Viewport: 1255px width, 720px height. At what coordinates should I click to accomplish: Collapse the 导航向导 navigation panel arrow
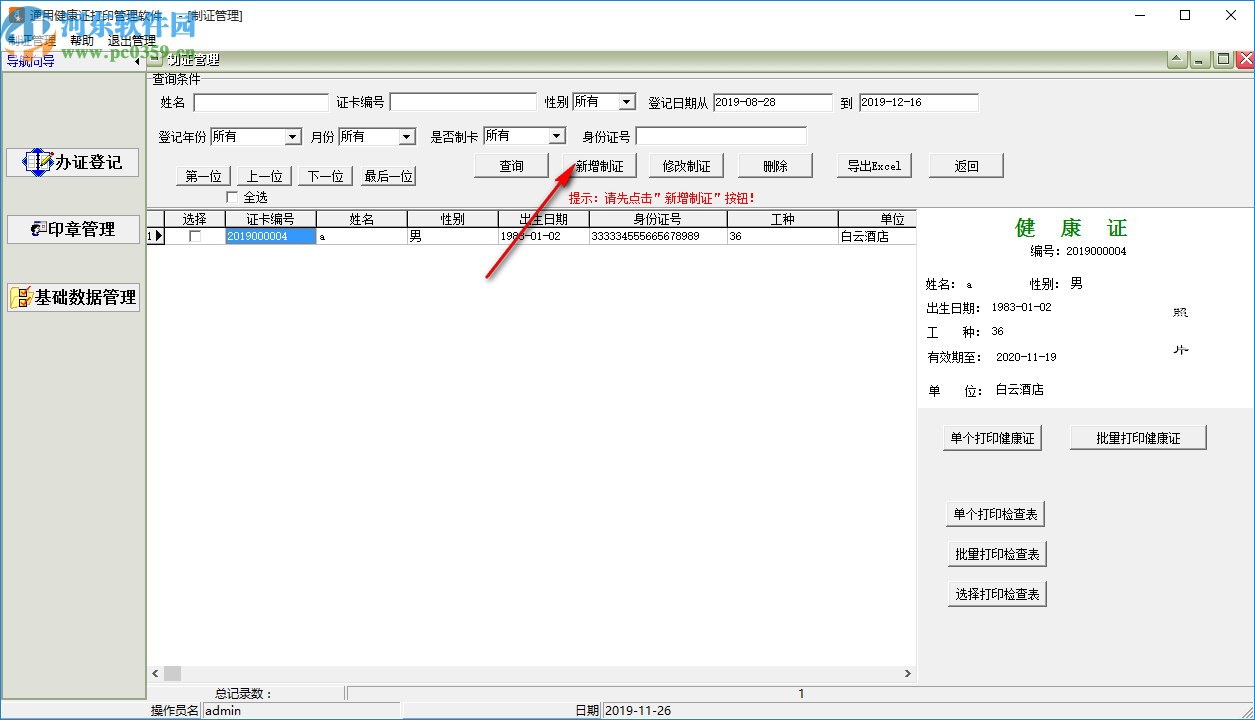[137, 60]
